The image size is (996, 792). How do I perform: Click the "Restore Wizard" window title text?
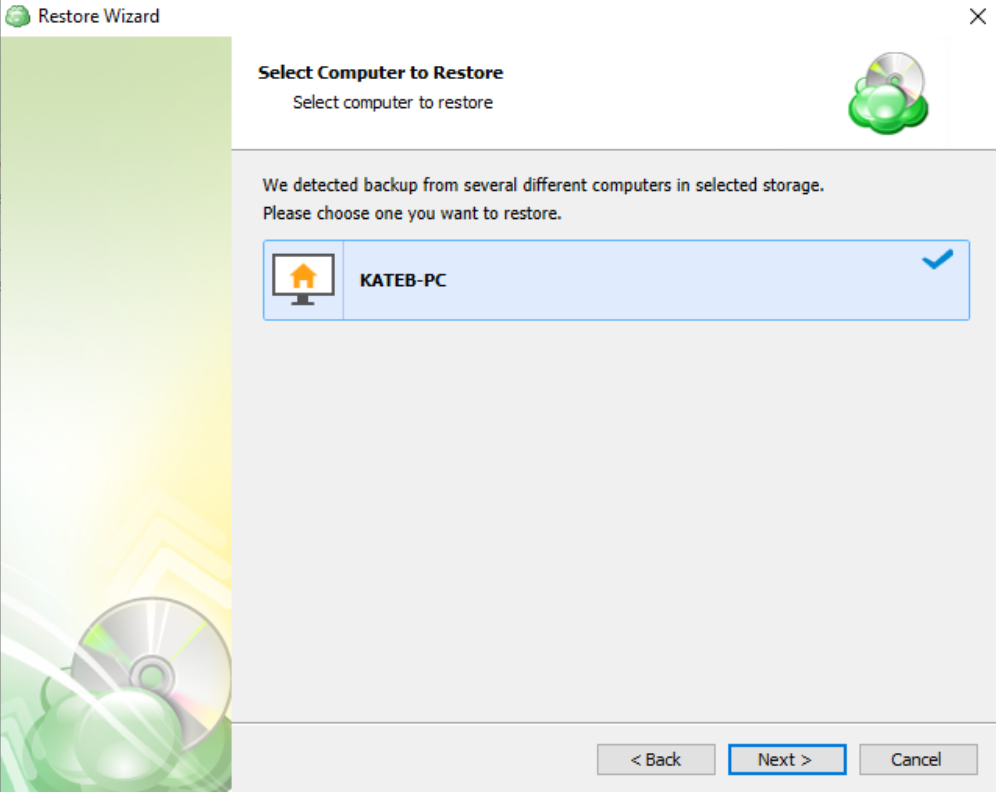pos(98,16)
